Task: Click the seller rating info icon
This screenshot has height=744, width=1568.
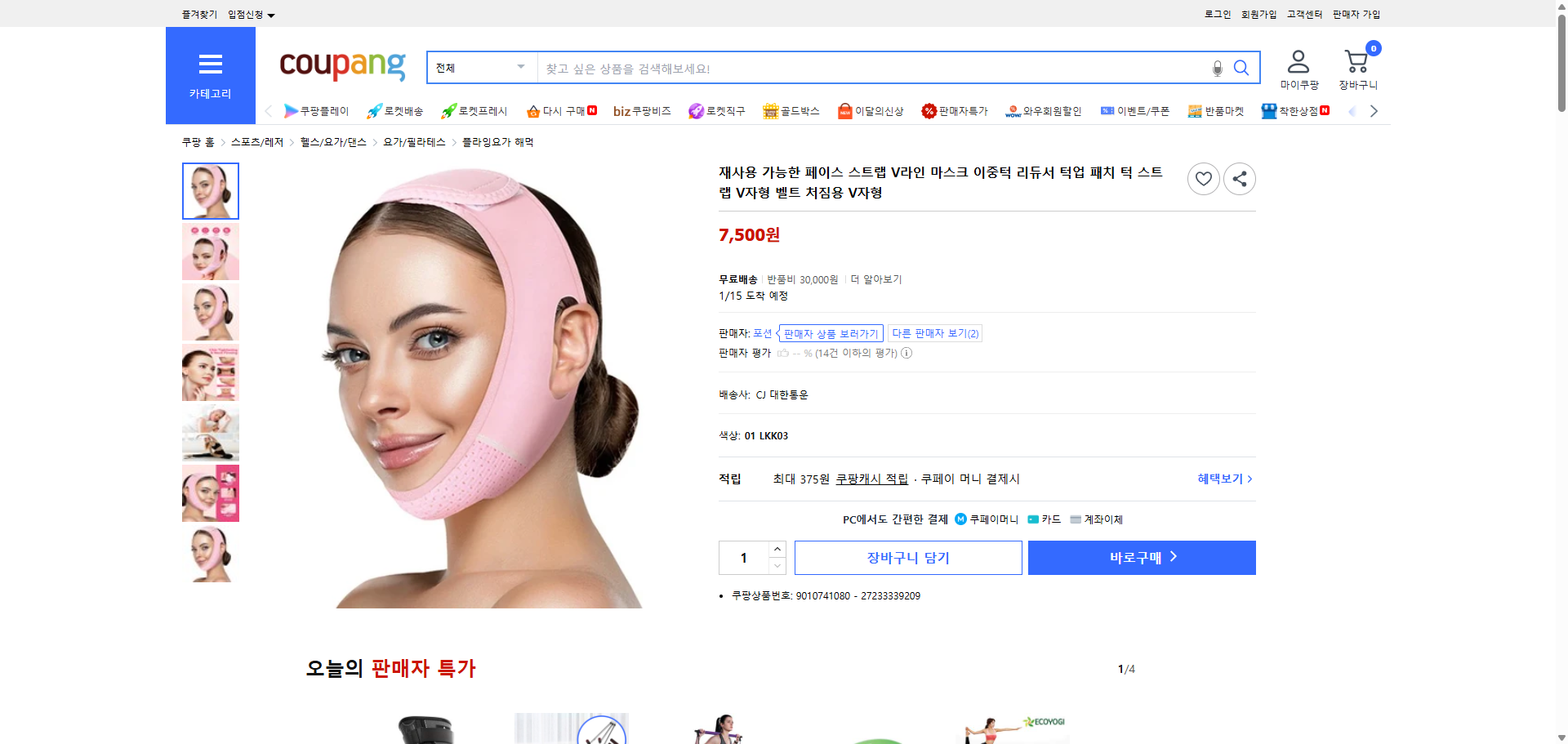Action: pos(906,353)
